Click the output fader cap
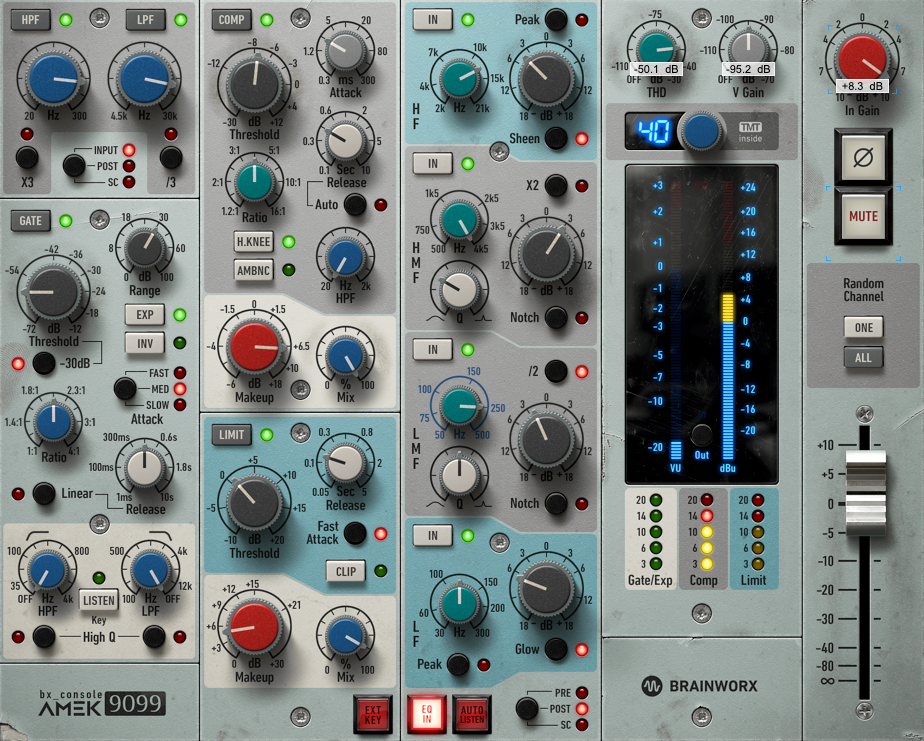Image resolution: width=924 pixels, height=741 pixels. point(866,493)
